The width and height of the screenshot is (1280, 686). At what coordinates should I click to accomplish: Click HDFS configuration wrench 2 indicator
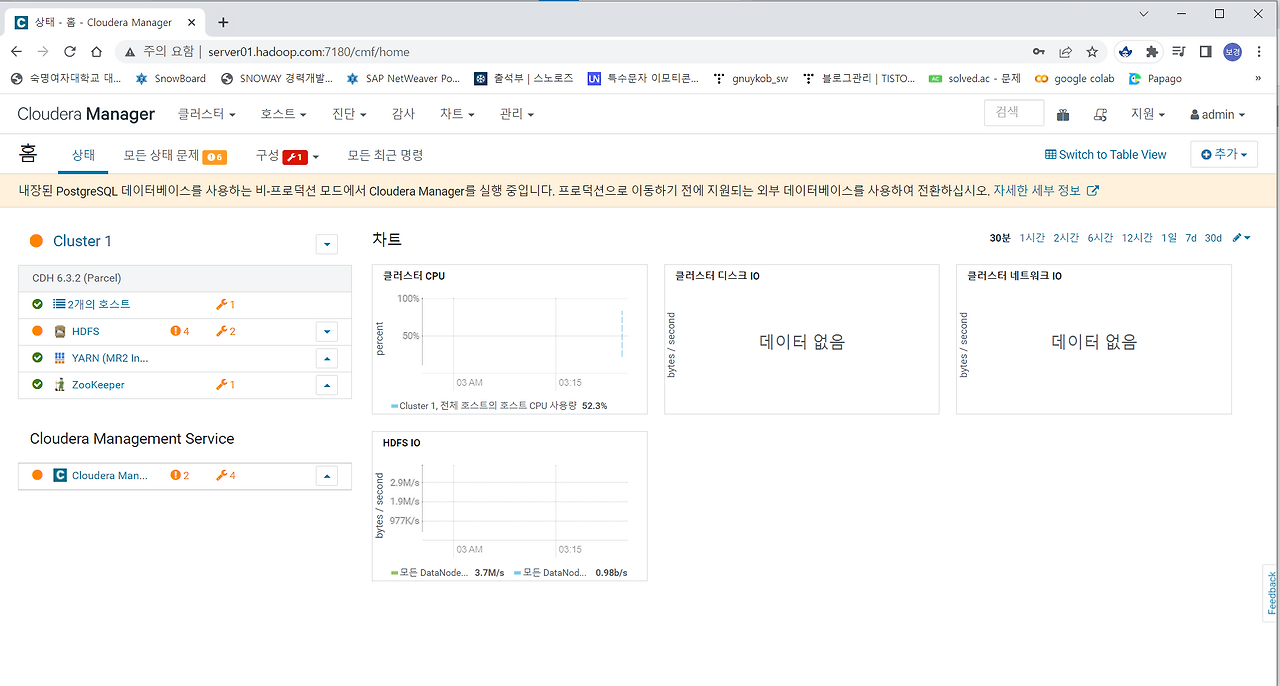click(226, 331)
